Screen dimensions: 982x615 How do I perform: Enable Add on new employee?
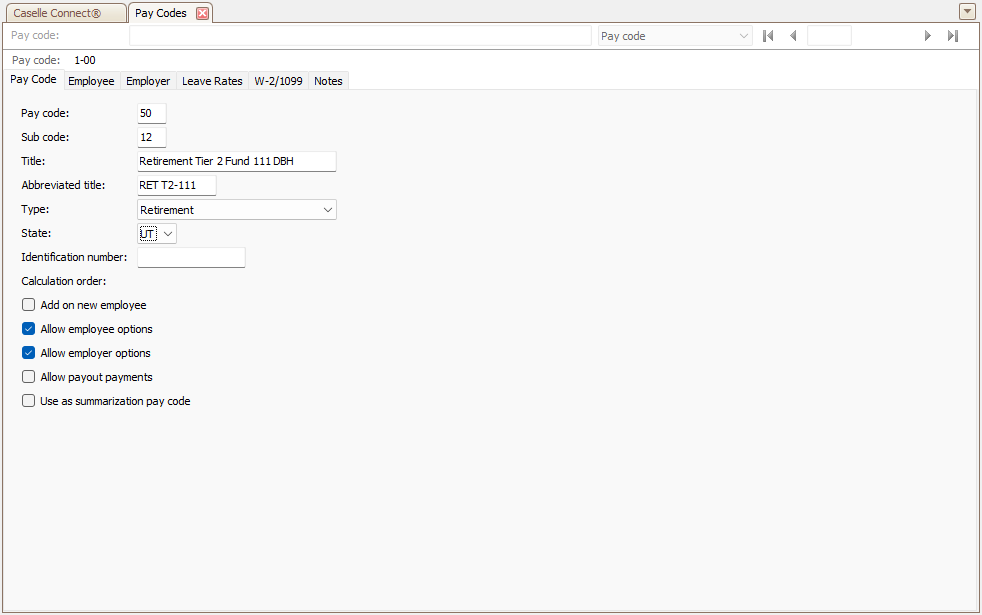(28, 305)
